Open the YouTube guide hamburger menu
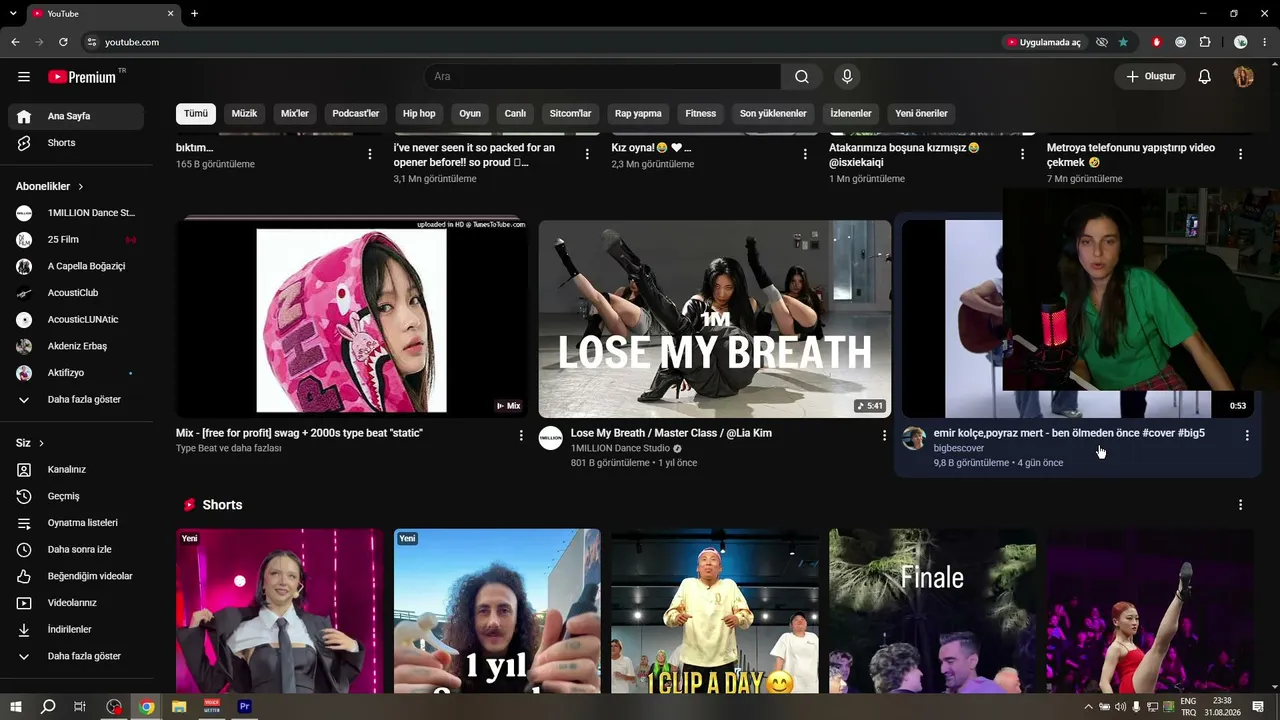1280x720 pixels. (x=24, y=77)
